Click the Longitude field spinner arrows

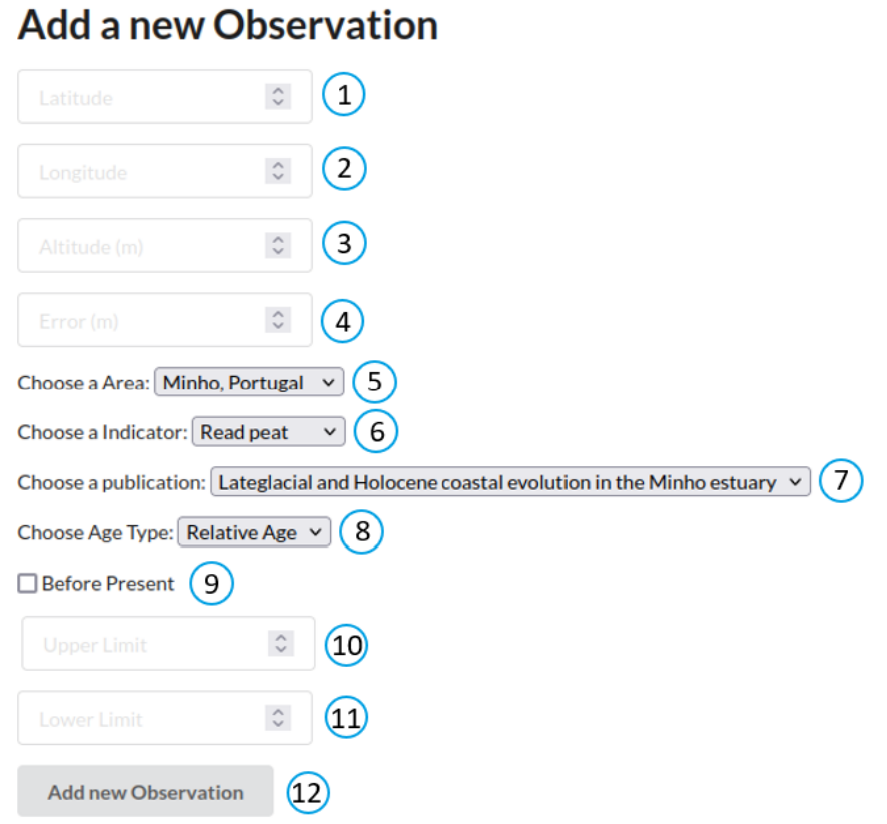click(x=278, y=171)
